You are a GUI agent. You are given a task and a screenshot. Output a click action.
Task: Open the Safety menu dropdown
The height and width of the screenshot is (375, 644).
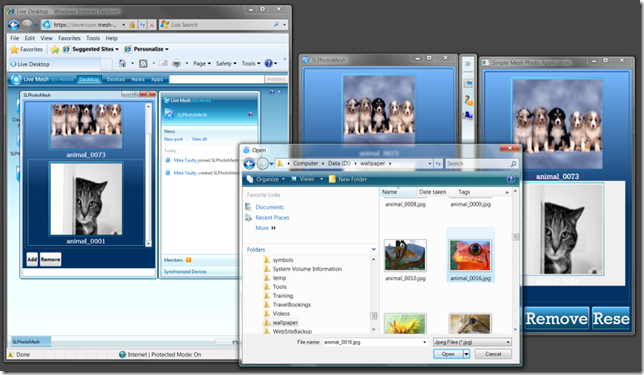point(226,64)
